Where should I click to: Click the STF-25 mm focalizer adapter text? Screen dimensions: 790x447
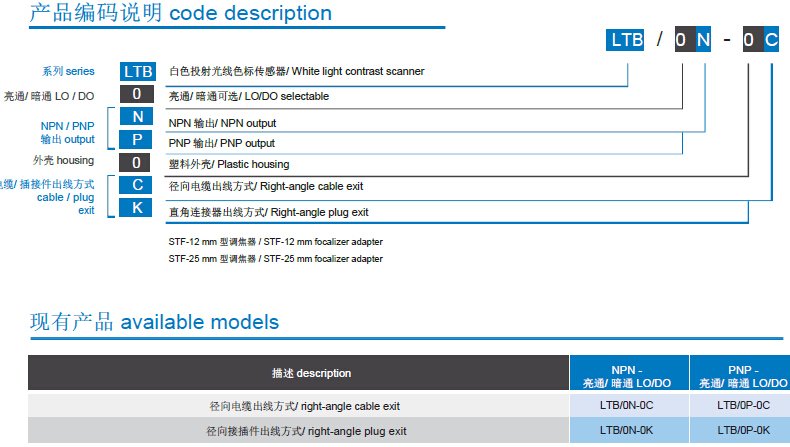tap(276, 259)
